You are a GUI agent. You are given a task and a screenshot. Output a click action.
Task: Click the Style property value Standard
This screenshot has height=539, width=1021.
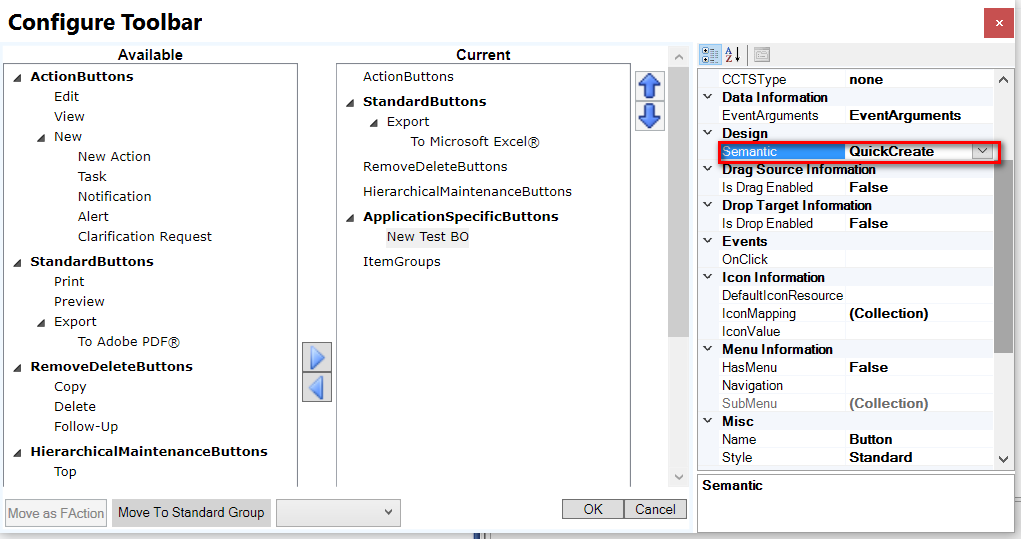919,458
